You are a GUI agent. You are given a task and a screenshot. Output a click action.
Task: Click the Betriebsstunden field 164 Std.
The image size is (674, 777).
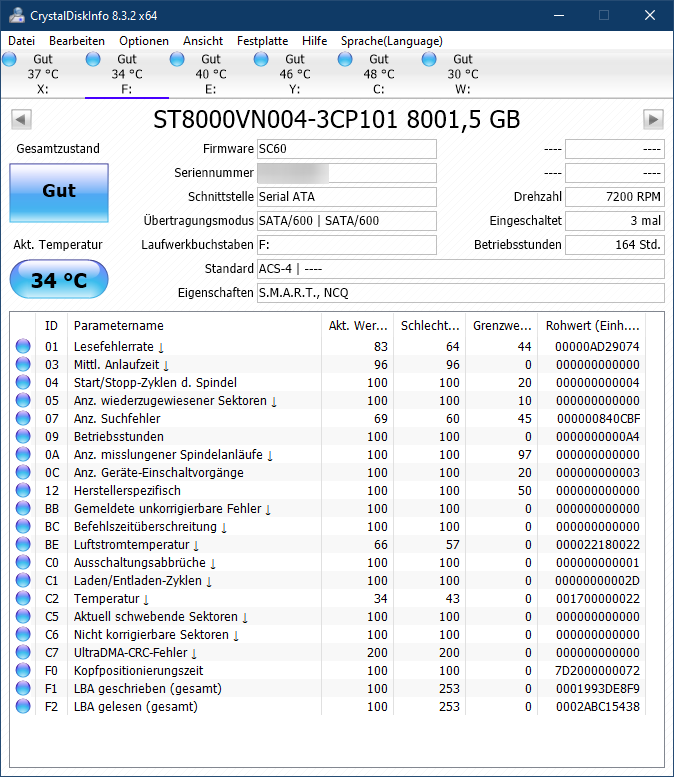tap(615, 245)
